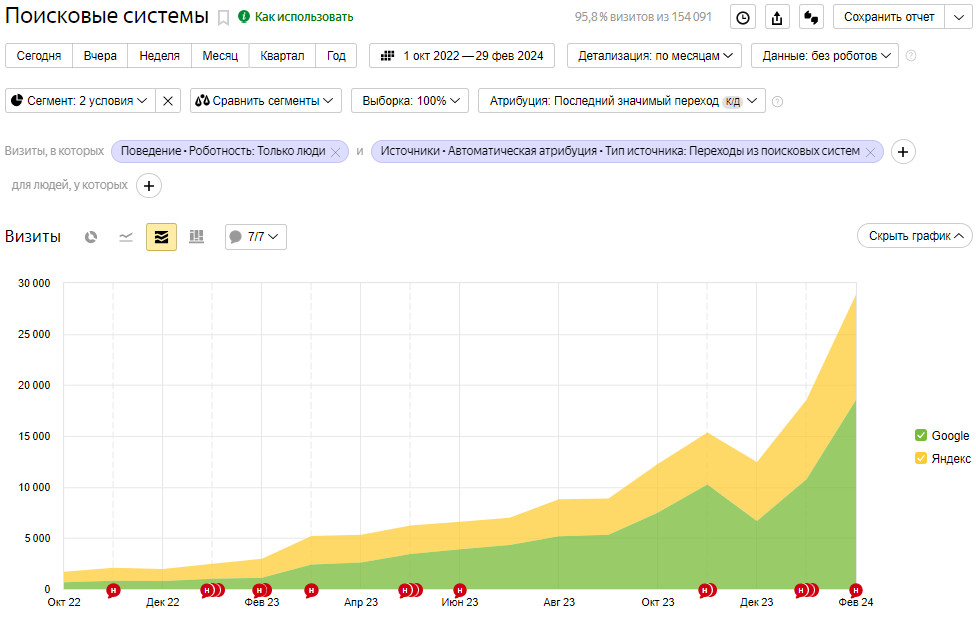Click the Визиты metric title

point(33,237)
